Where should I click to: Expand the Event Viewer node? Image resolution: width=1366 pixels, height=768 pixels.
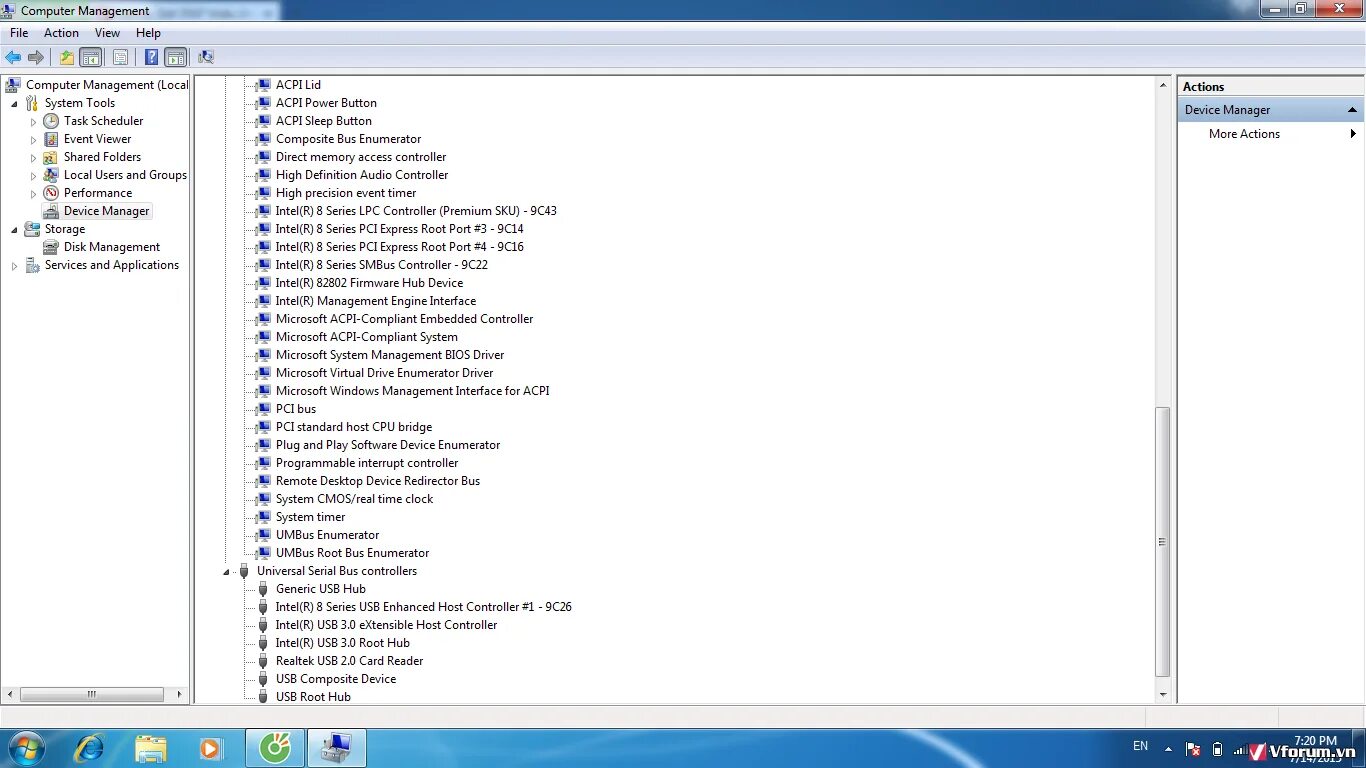point(34,139)
